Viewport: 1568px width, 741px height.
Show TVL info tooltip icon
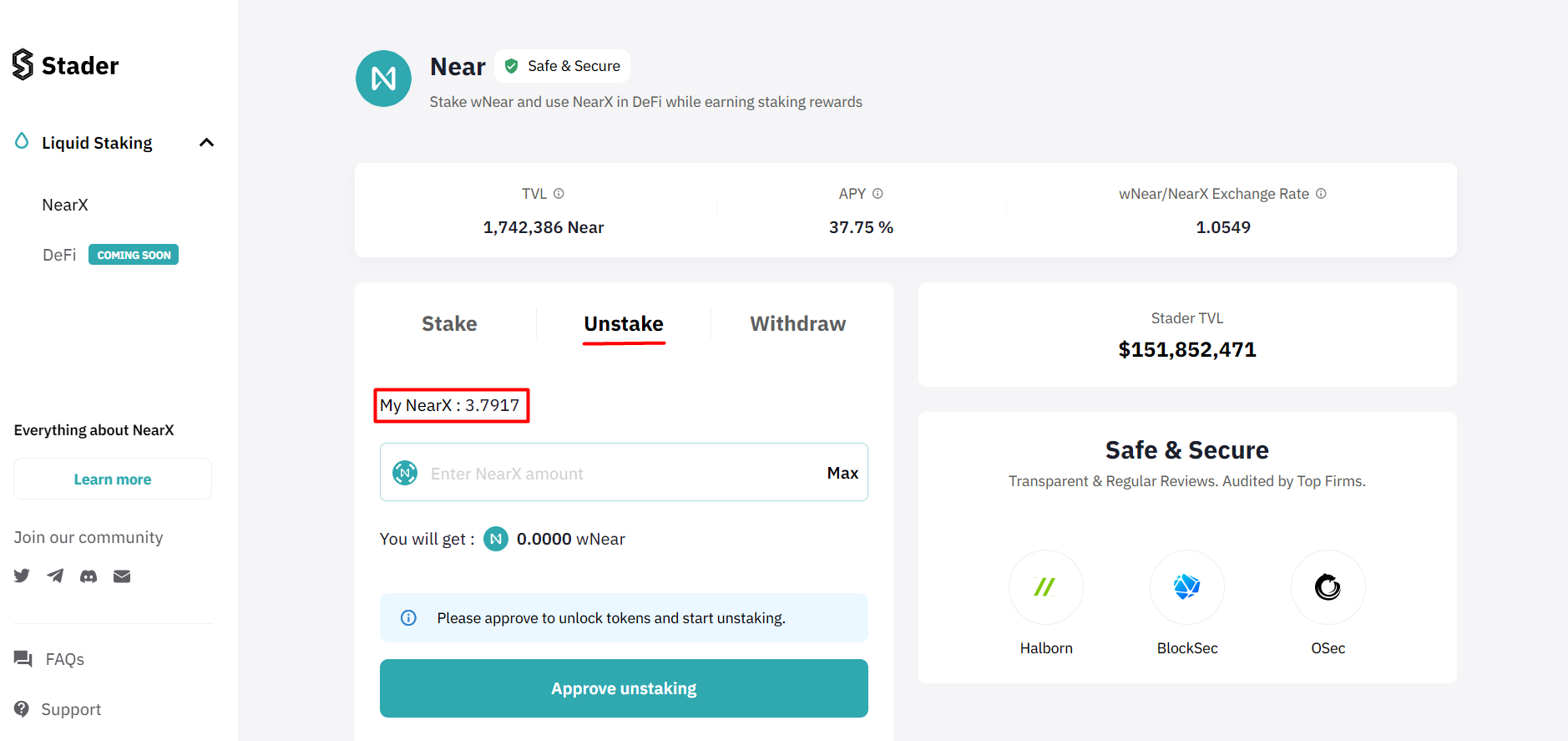click(559, 193)
